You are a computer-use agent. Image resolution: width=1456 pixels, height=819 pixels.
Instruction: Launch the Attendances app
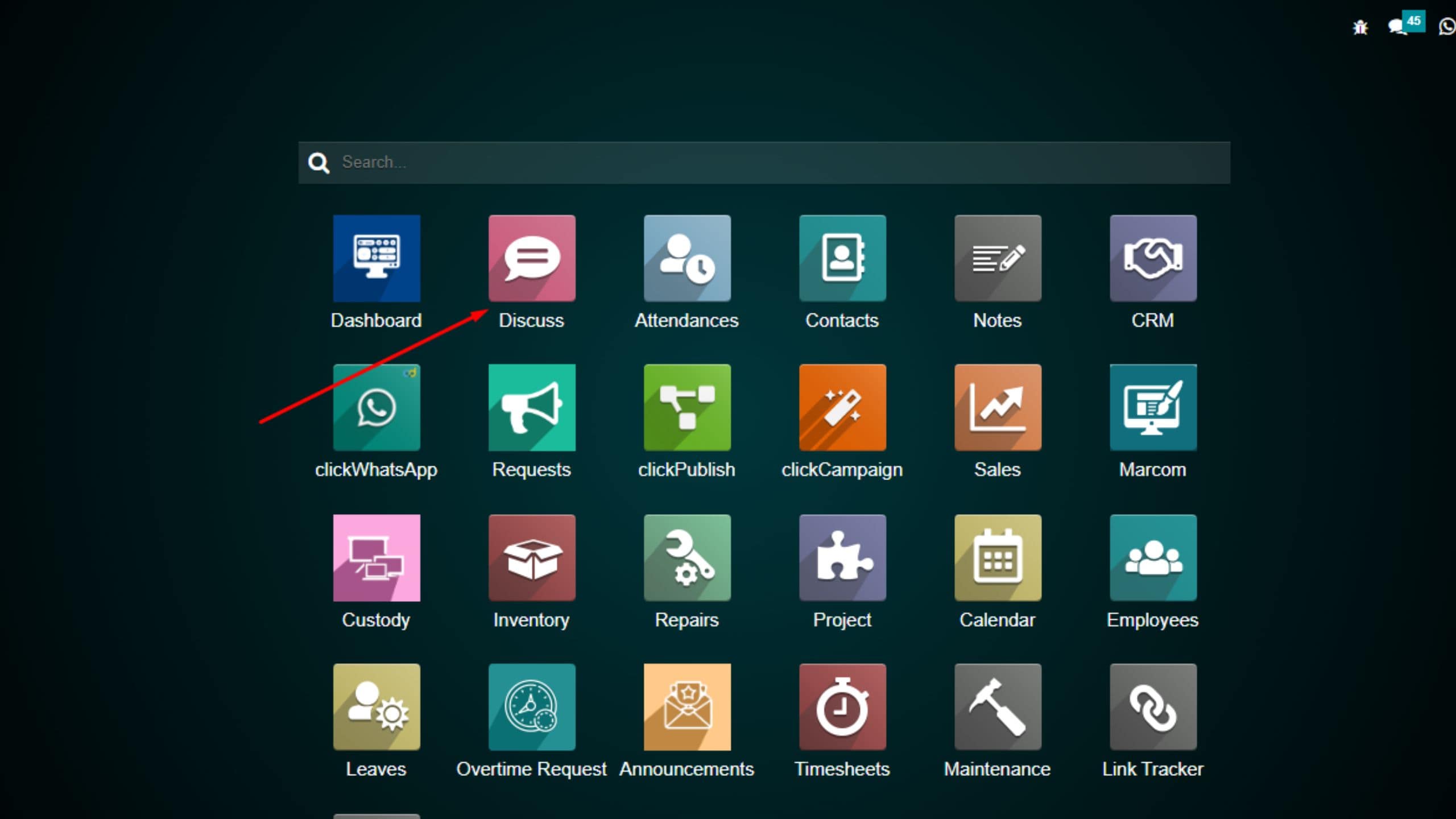[x=687, y=258]
